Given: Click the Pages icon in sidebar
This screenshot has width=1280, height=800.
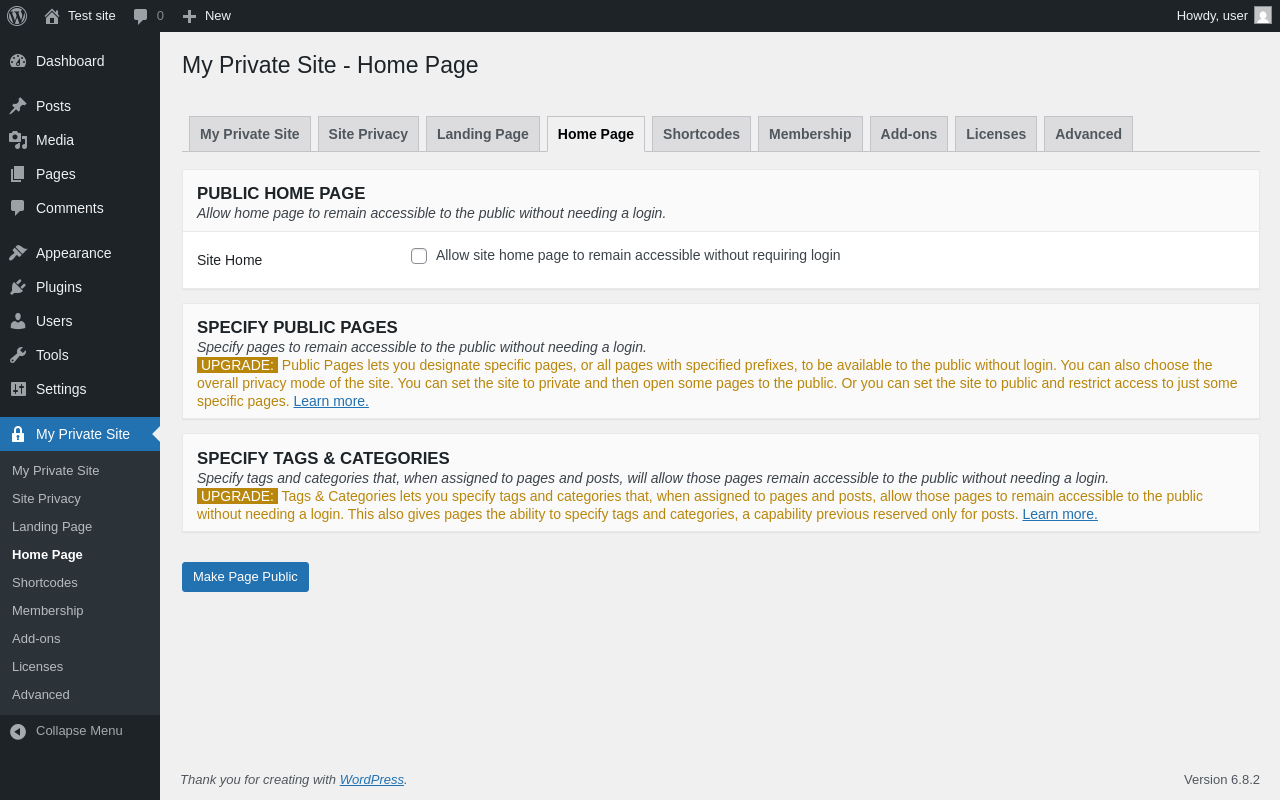Looking at the screenshot, I should point(18,174).
